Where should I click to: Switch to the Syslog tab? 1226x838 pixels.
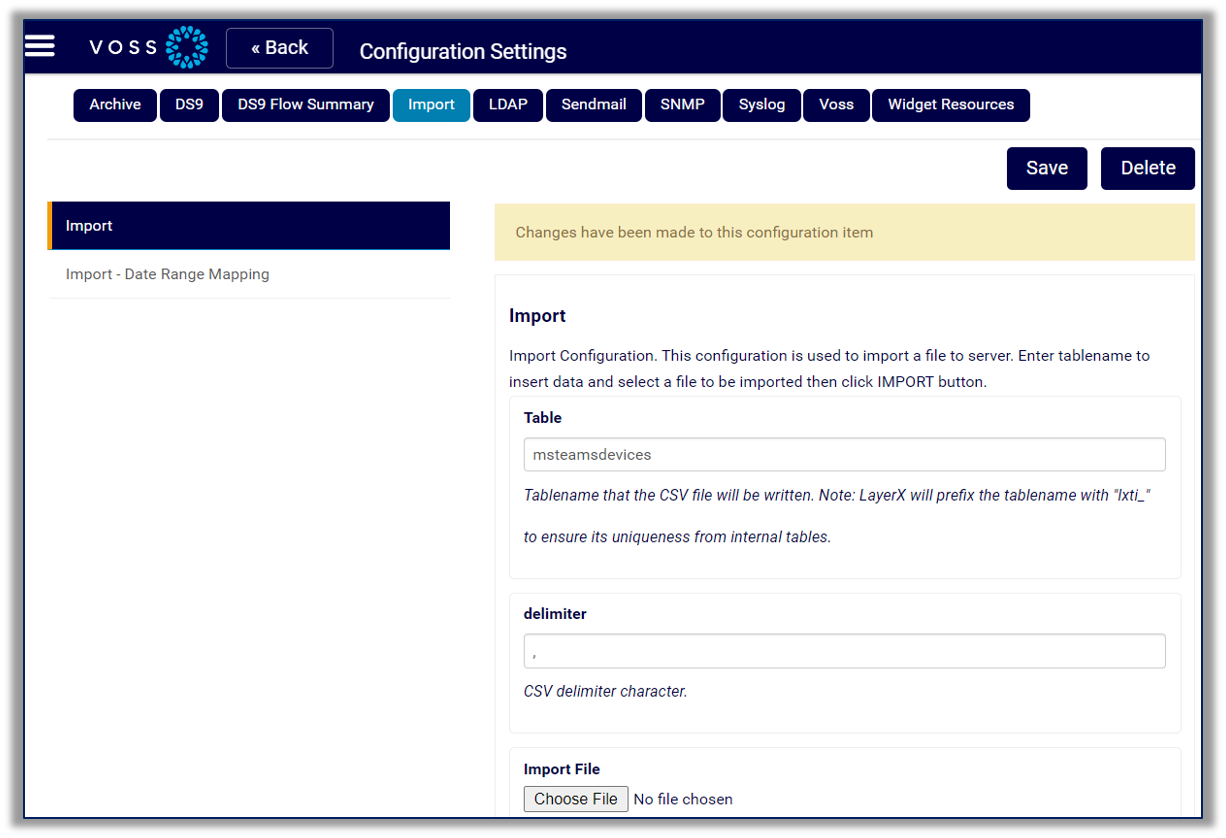click(x=761, y=105)
